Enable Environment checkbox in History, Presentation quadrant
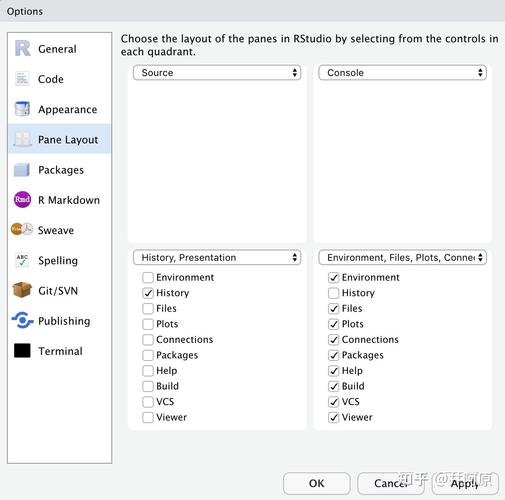Image resolution: width=505 pixels, height=500 pixels. point(148,277)
